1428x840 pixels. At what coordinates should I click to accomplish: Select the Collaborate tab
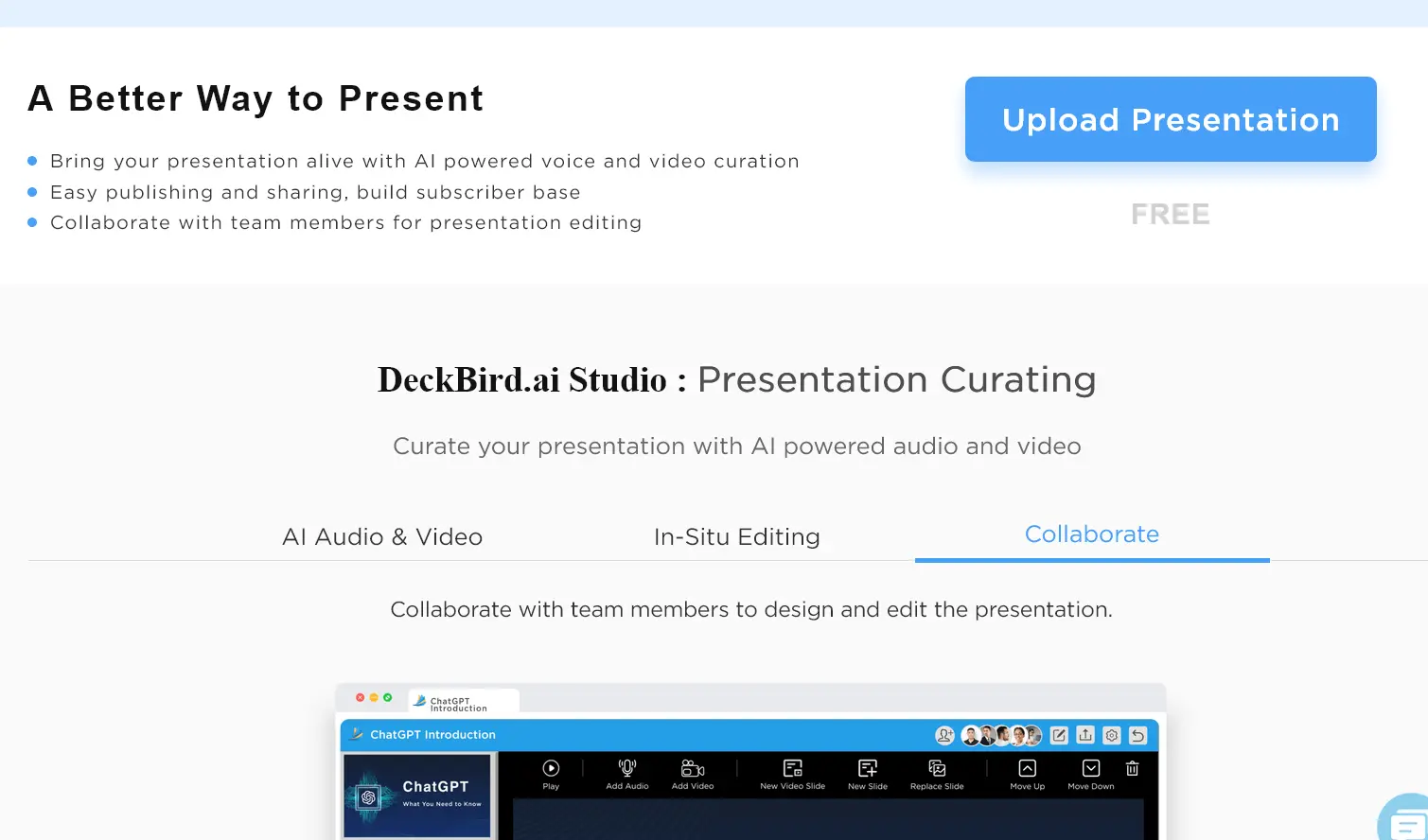coord(1091,534)
